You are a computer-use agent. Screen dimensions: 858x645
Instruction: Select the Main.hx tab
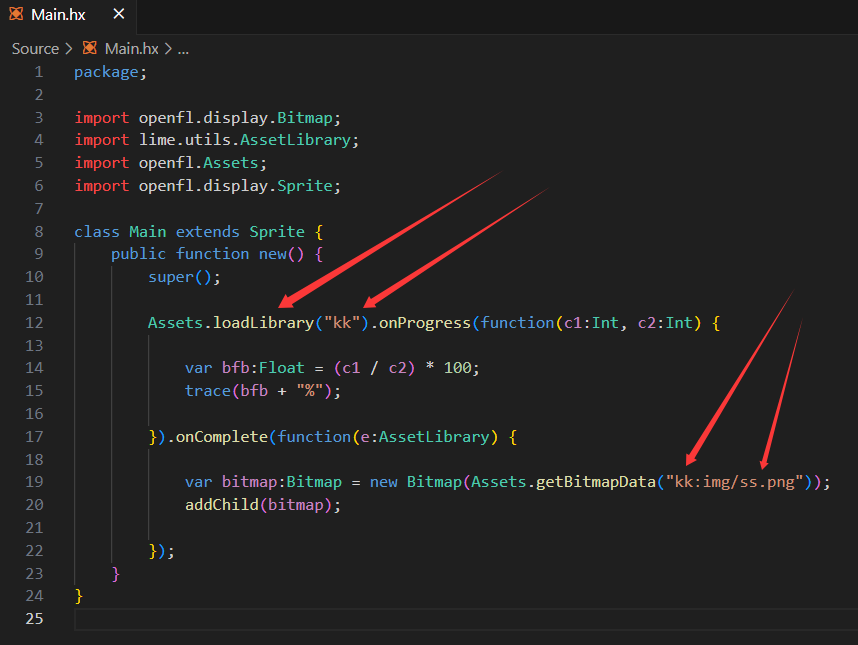point(68,15)
